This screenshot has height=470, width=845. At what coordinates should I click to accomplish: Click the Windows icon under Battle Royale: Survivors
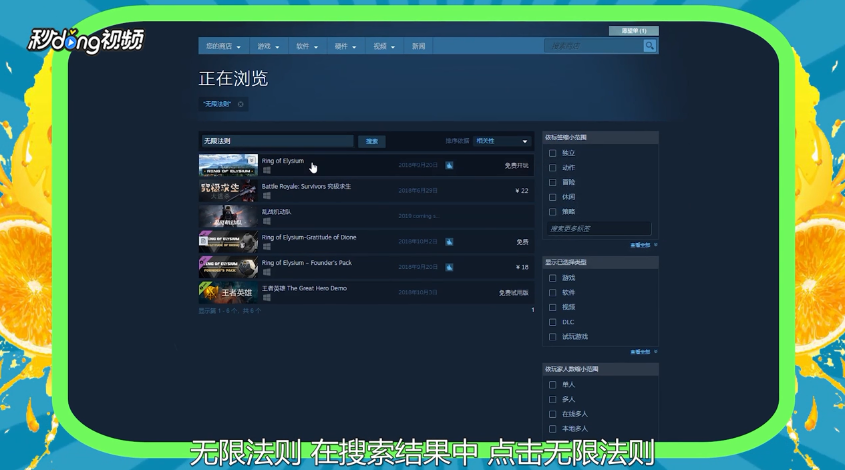point(266,196)
